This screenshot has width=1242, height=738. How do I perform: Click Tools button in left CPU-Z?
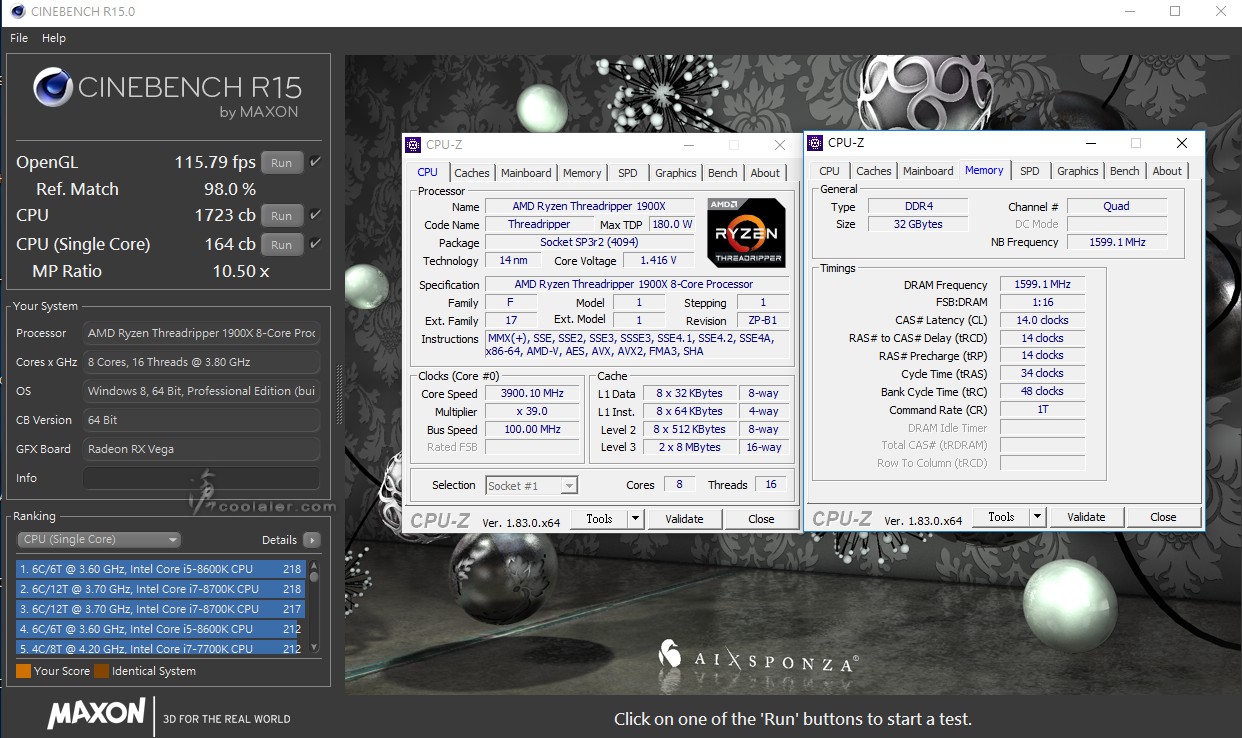pos(599,519)
